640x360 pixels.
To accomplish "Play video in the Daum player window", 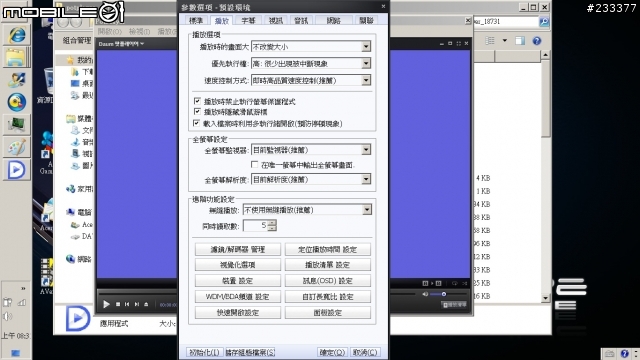I will pyautogui.click(x=107, y=304).
